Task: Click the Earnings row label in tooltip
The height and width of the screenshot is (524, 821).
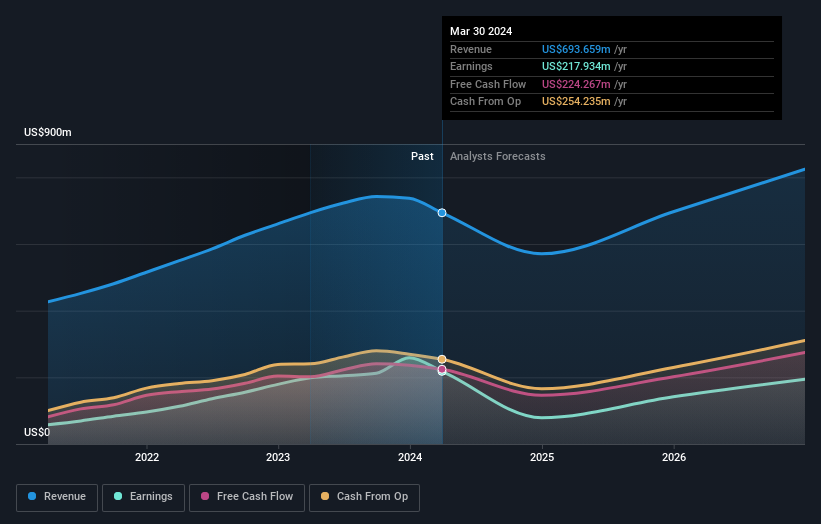Action: click(x=471, y=66)
